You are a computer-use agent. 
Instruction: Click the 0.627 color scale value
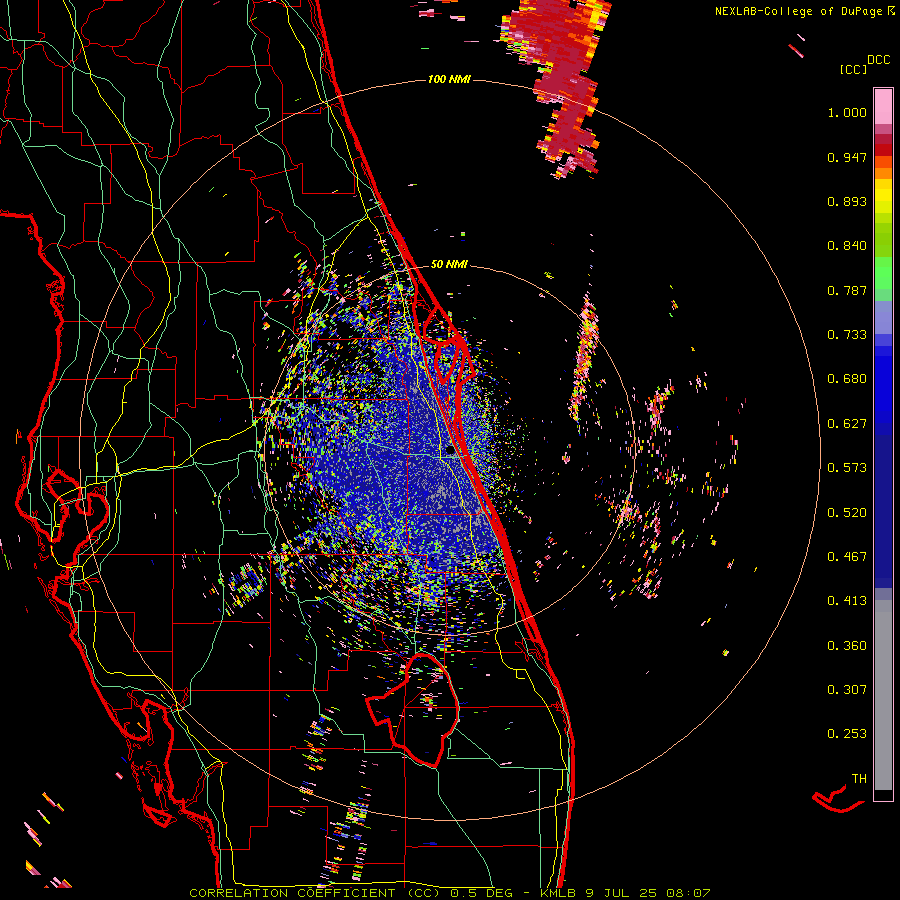847,424
